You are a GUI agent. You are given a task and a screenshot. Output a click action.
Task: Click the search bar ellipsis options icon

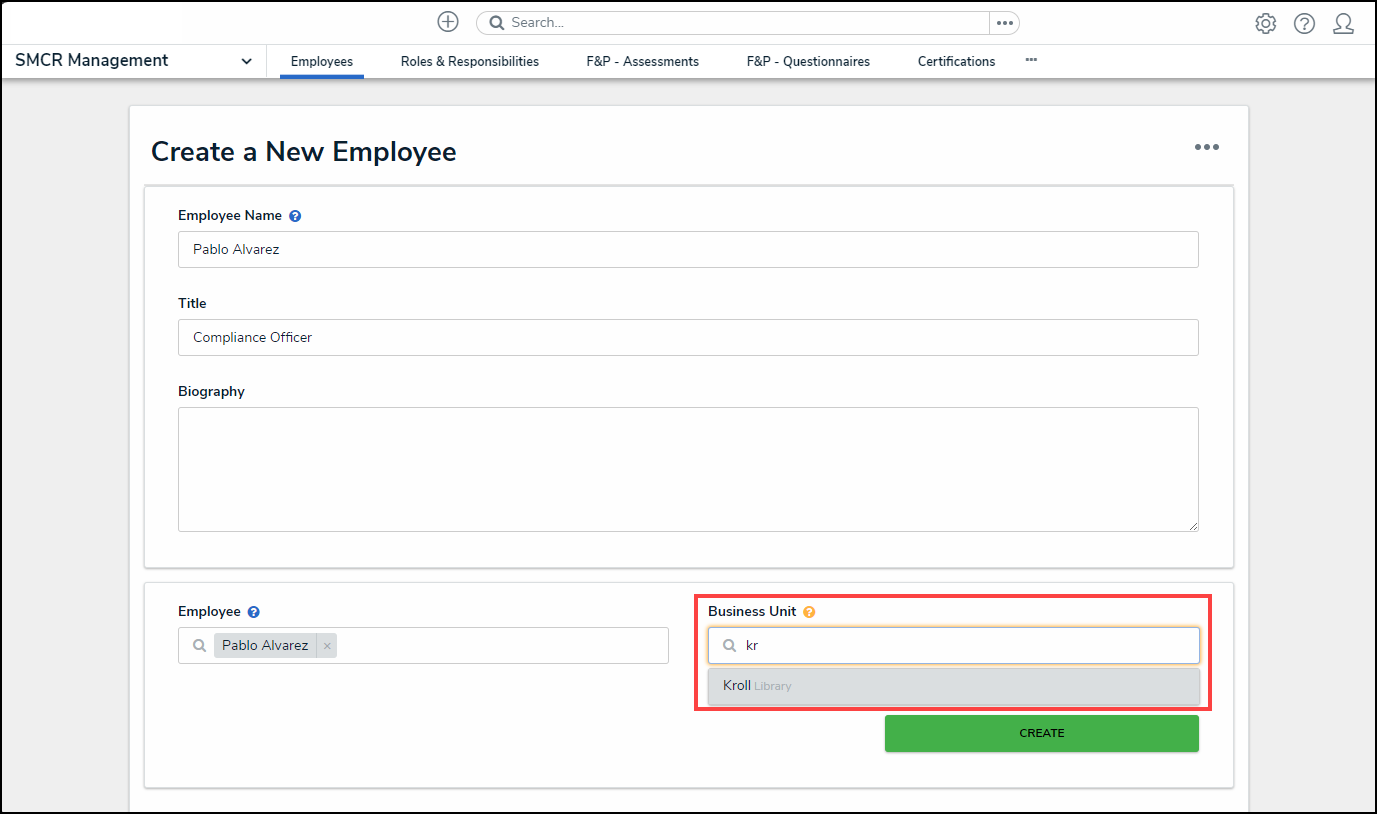coord(1004,23)
